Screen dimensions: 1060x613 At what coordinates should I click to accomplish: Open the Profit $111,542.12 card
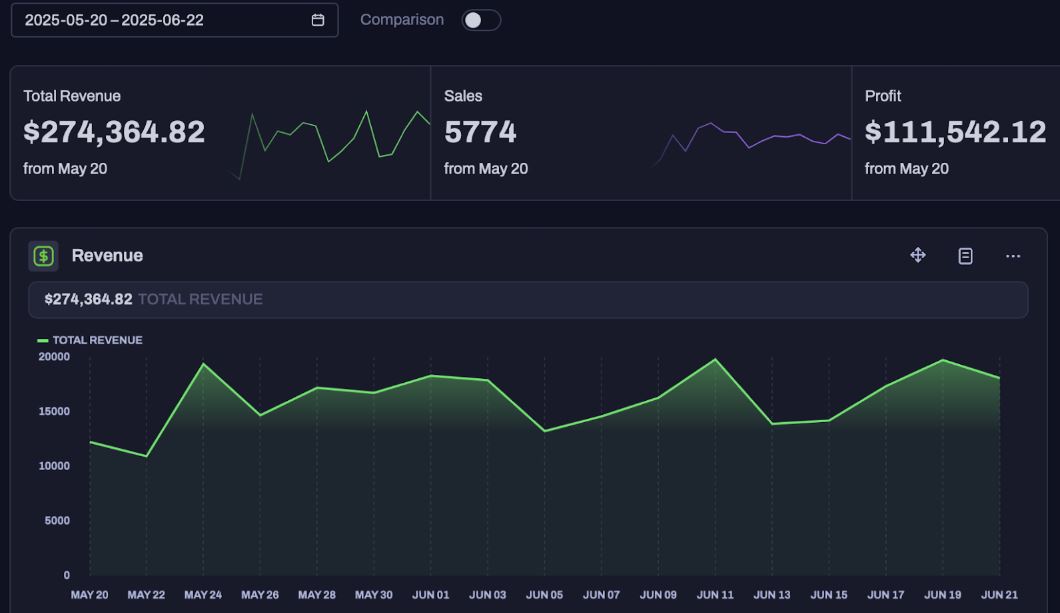point(955,132)
